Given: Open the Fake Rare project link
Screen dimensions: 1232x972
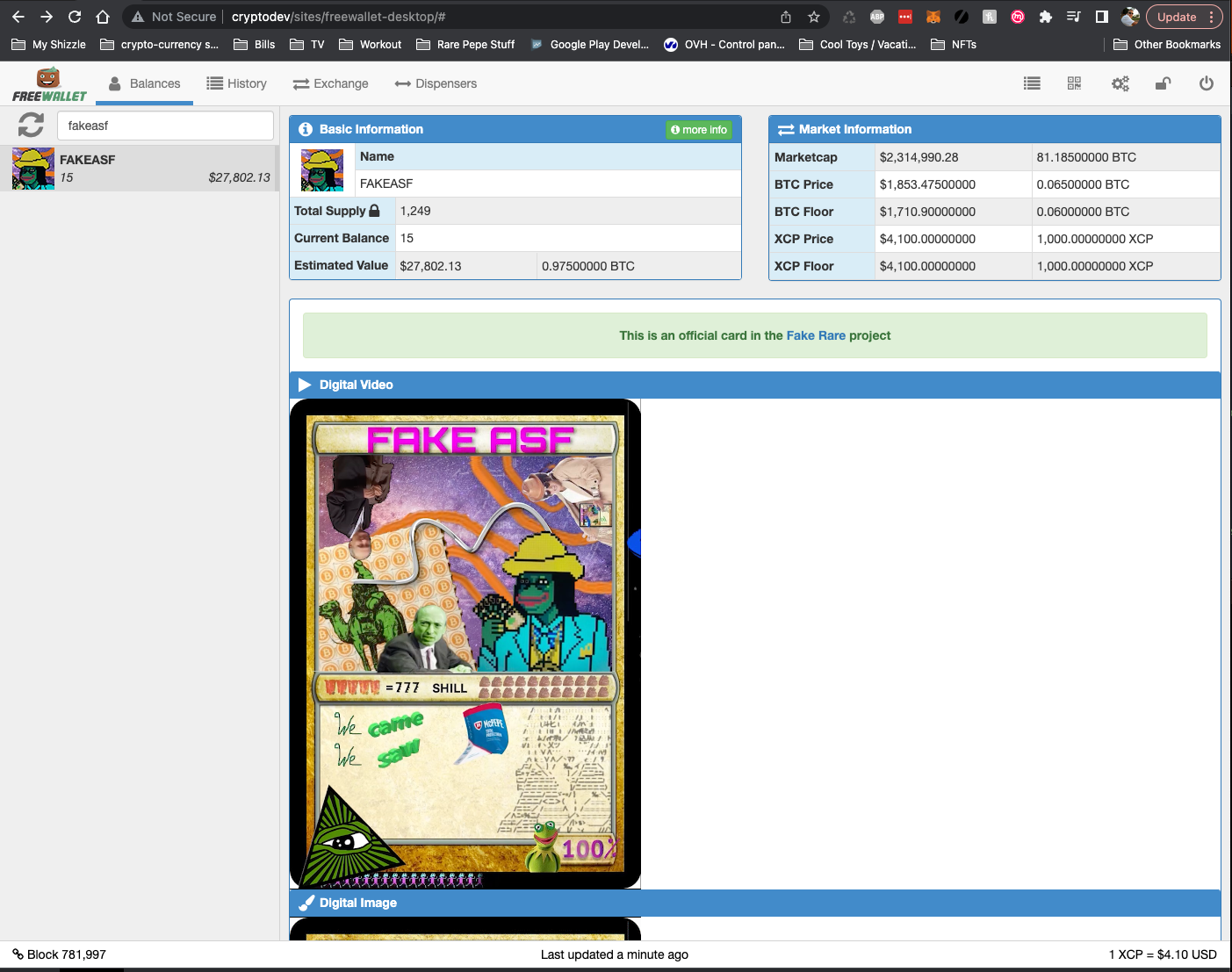Looking at the screenshot, I should coord(816,335).
